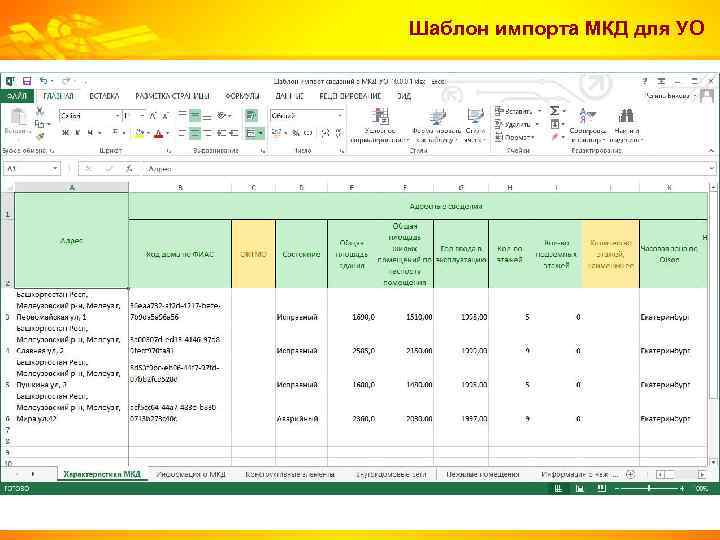Viewport: 720px width, 540px height.
Task: Open the fill color yellow swatch
Action: 140,133
